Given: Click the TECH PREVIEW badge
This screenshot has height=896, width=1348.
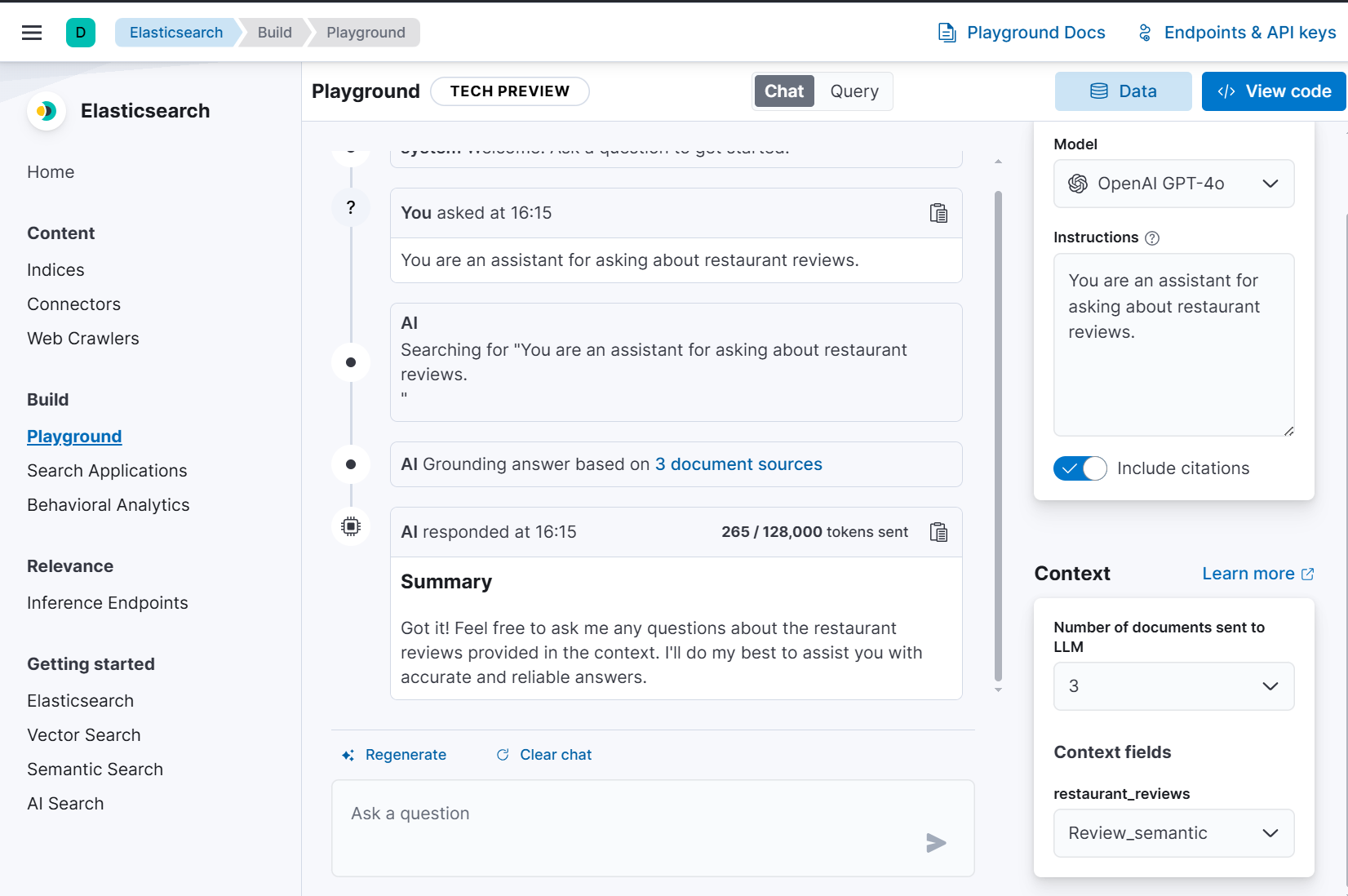Looking at the screenshot, I should coord(510,91).
